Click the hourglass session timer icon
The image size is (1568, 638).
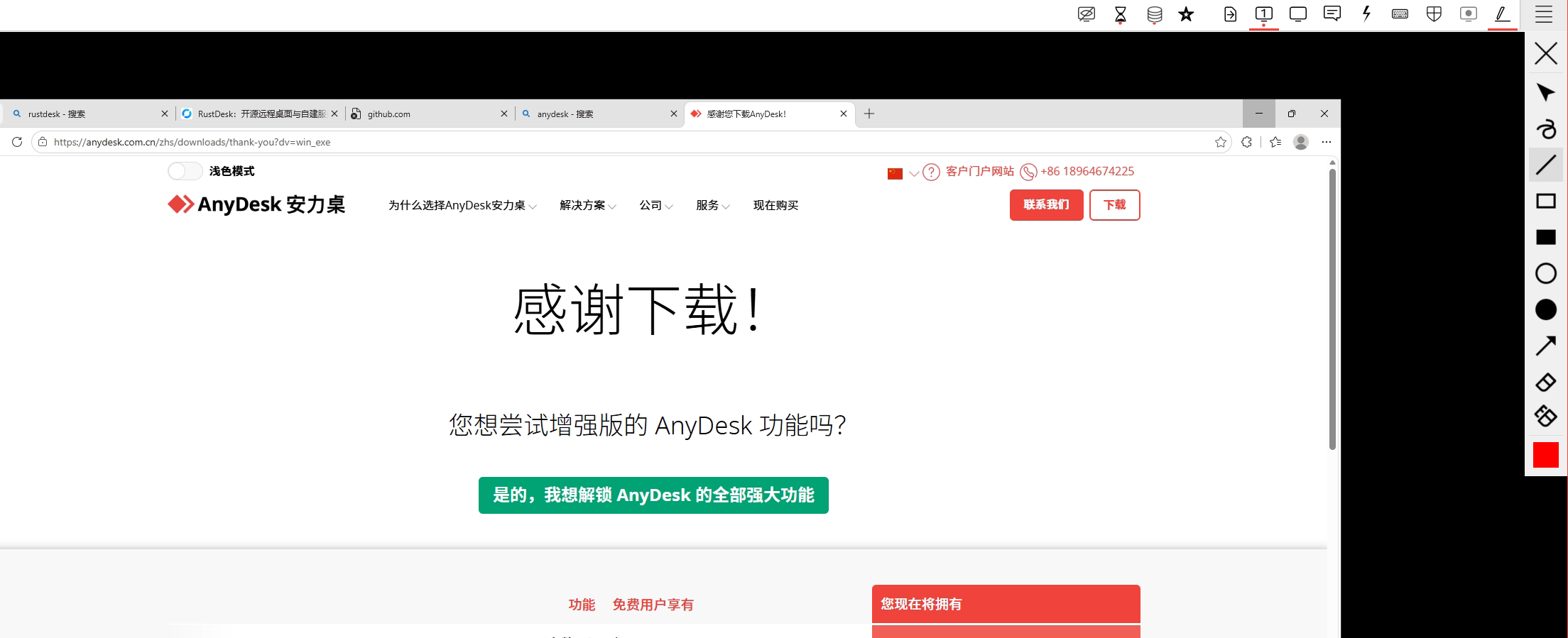coord(1120,14)
